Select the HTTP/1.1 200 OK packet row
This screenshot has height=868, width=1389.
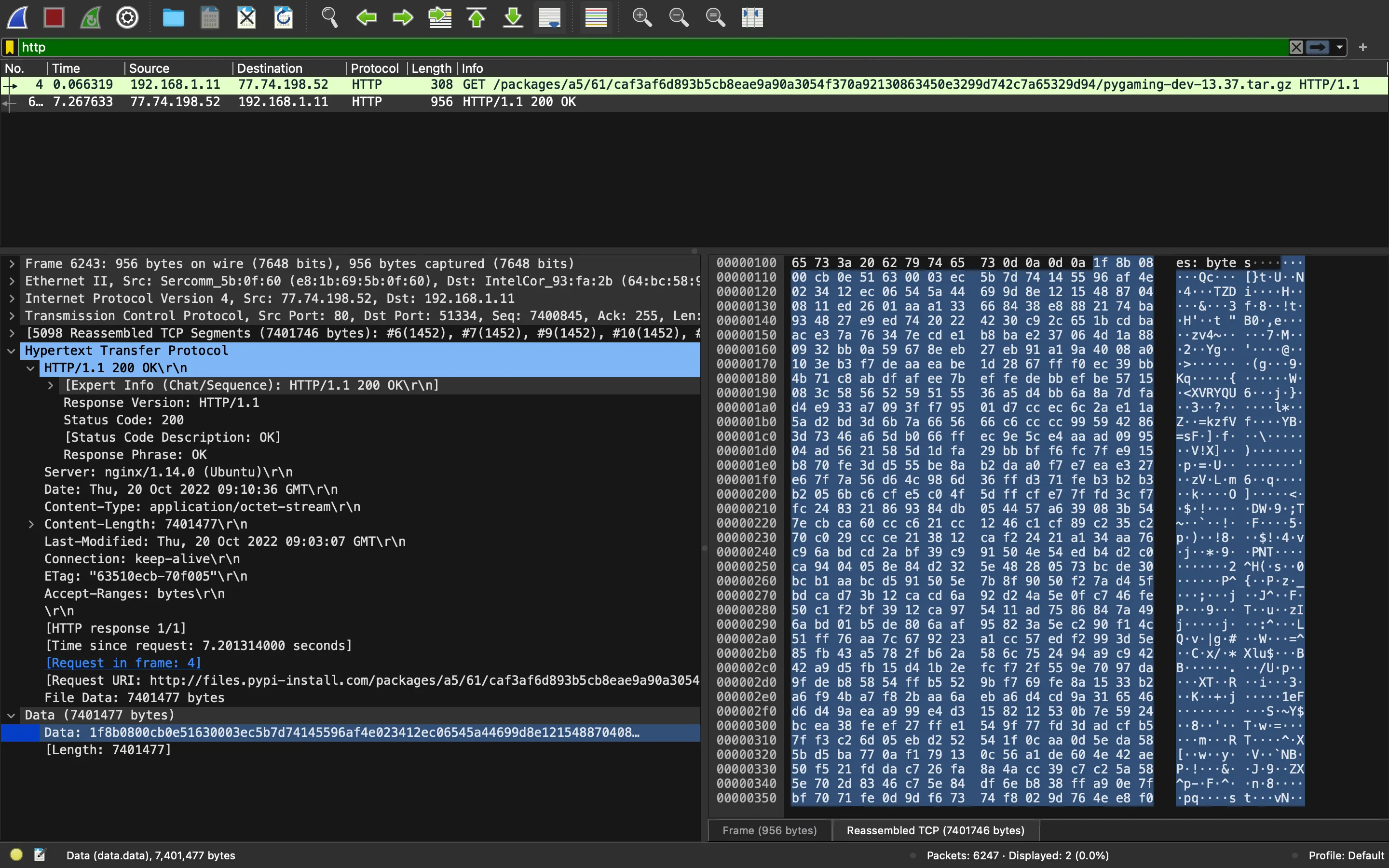pyautogui.click(x=694, y=102)
